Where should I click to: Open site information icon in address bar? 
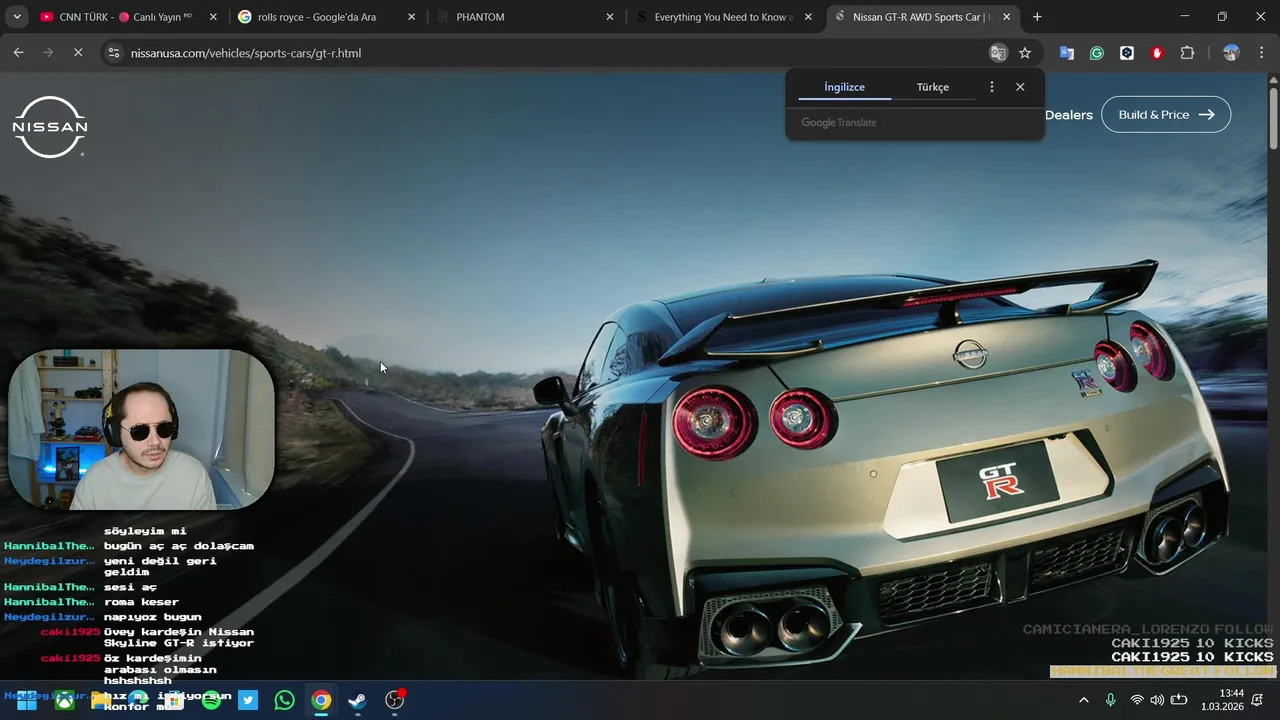click(x=113, y=53)
